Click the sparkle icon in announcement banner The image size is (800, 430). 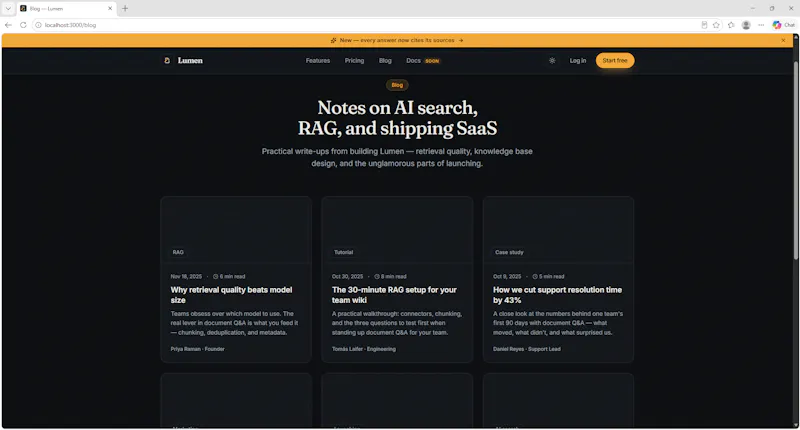pos(333,40)
